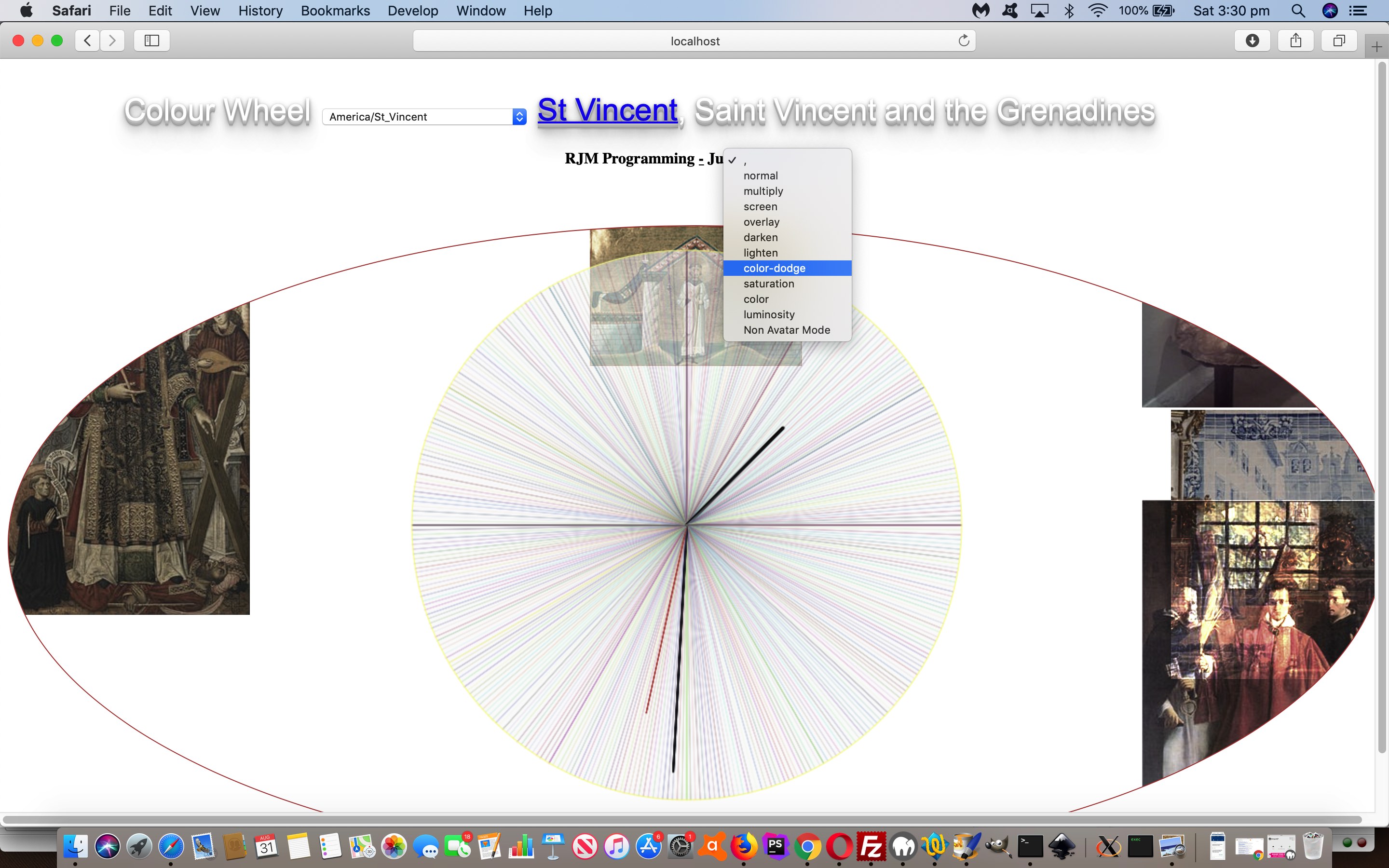Open FileZilla from the Dock

point(871,846)
